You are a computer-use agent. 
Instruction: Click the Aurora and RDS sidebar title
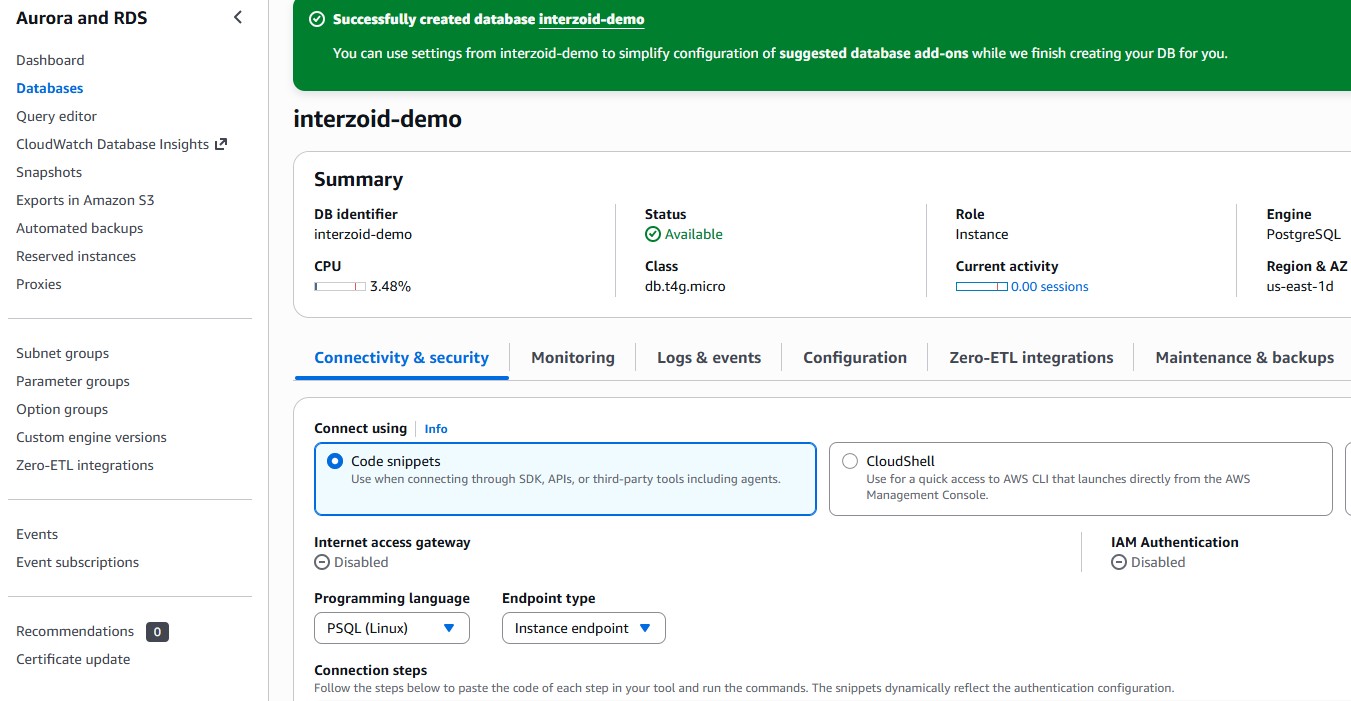(x=82, y=17)
